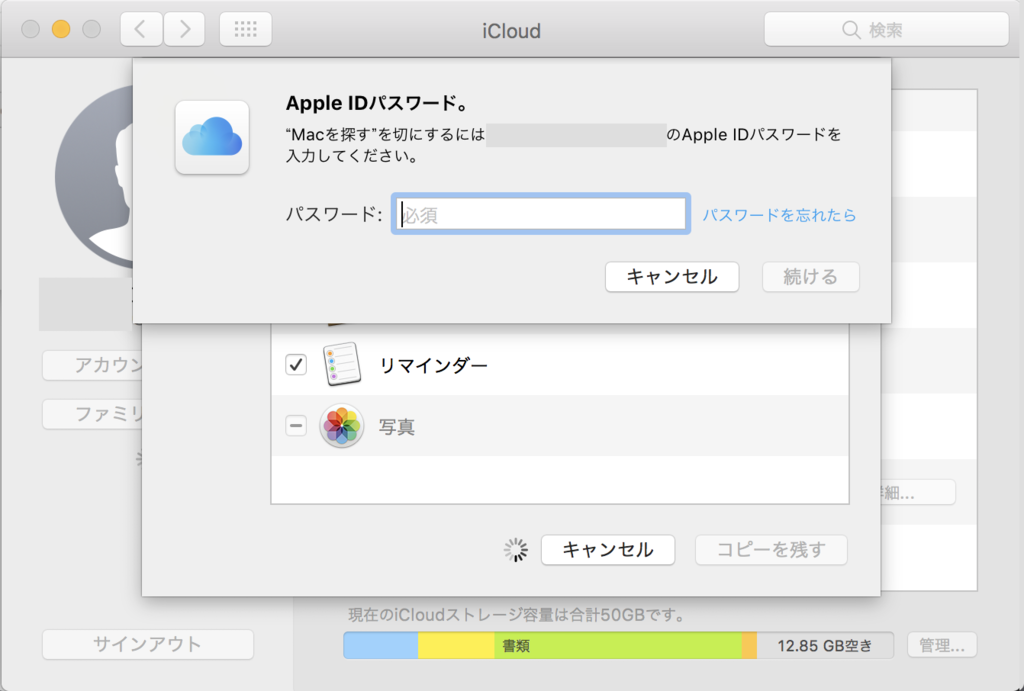Click the search field labeled 検索
Image resolution: width=1024 pixels, height=691 pixels.
pos(886,29)
